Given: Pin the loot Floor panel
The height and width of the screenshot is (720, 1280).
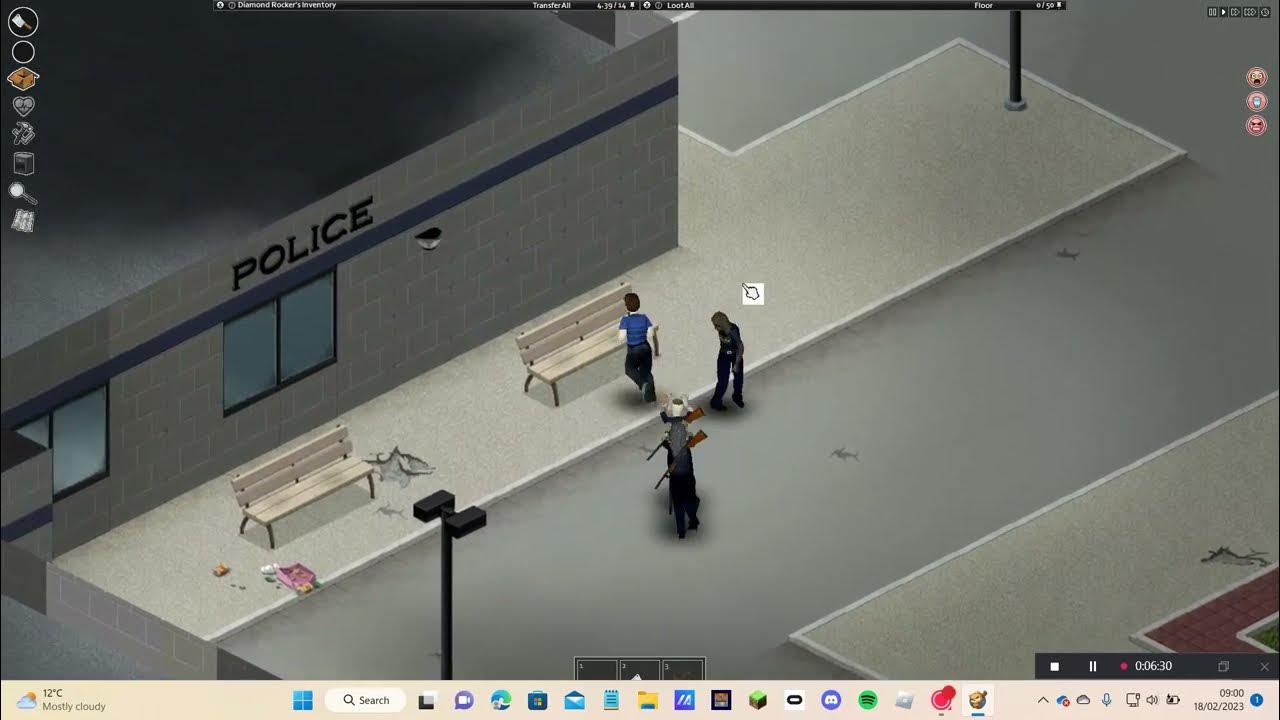Looking at the screenshot, I should click(x=1059, y=5).
